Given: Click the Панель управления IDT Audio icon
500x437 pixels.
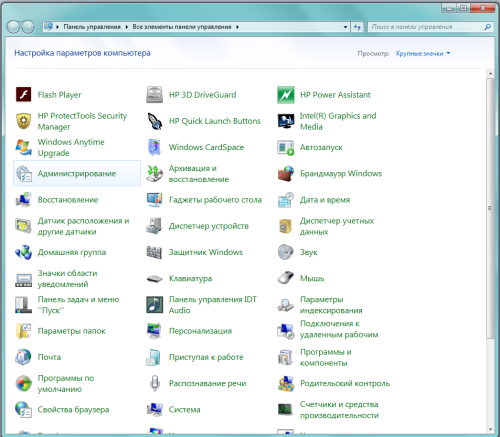Looking at the screenshot, I should [x=154, y=305].
